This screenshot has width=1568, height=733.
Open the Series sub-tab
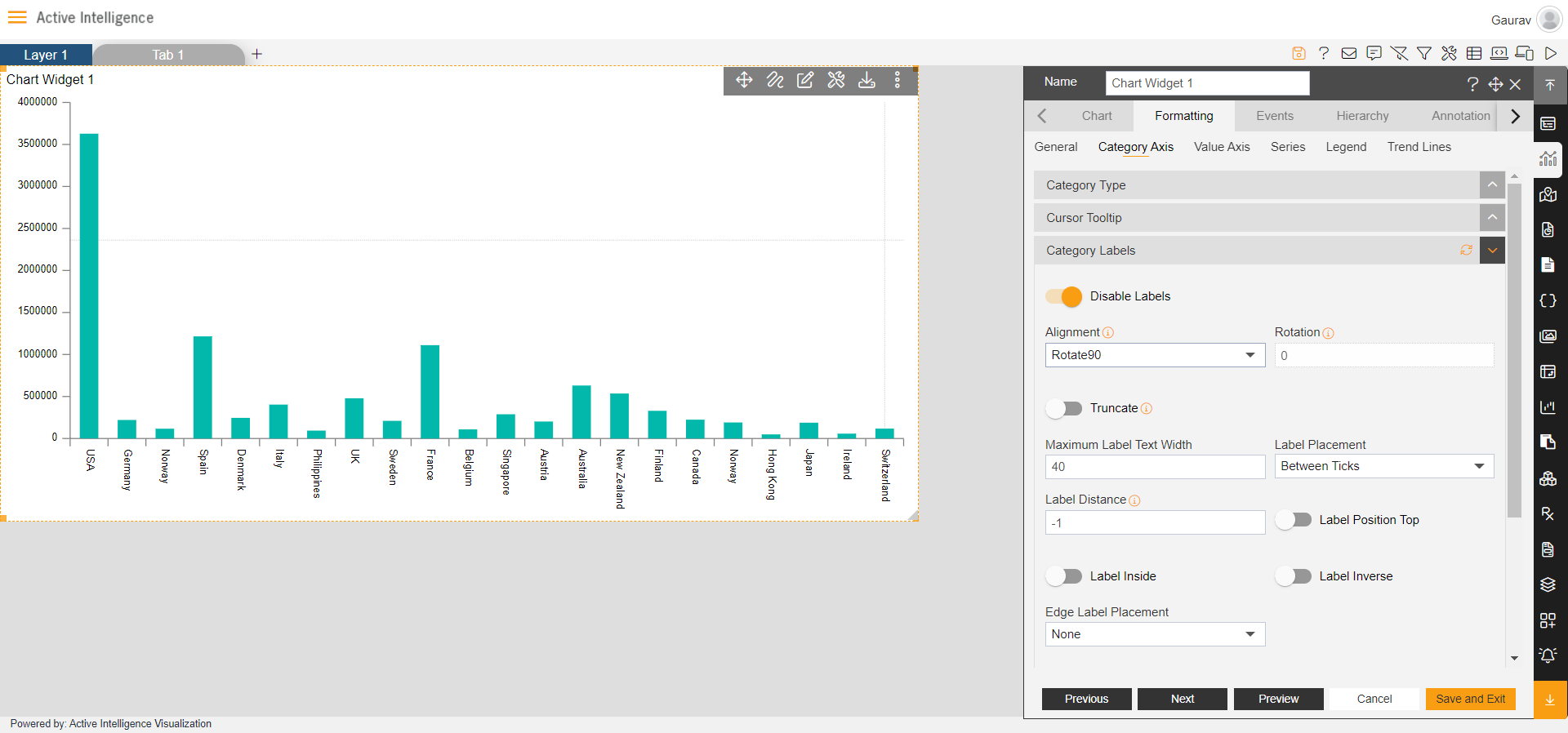pos(1288,147)
